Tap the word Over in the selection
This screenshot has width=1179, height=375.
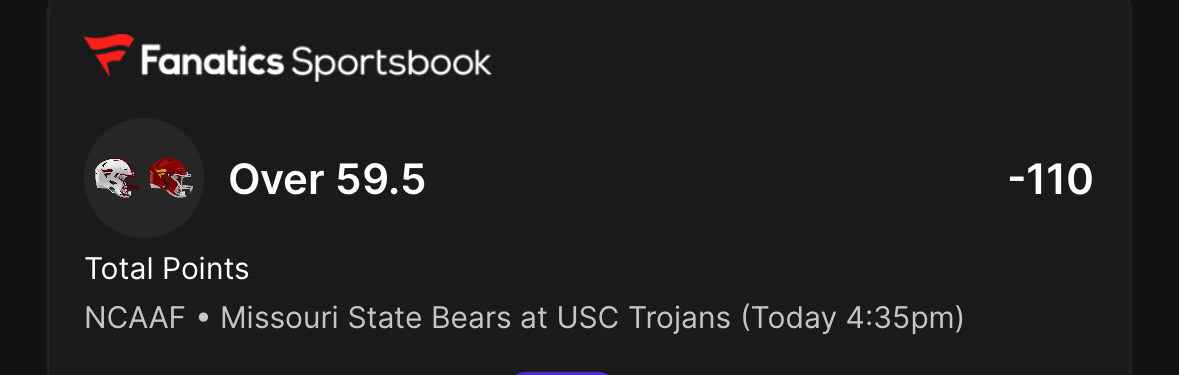point(277,180)
